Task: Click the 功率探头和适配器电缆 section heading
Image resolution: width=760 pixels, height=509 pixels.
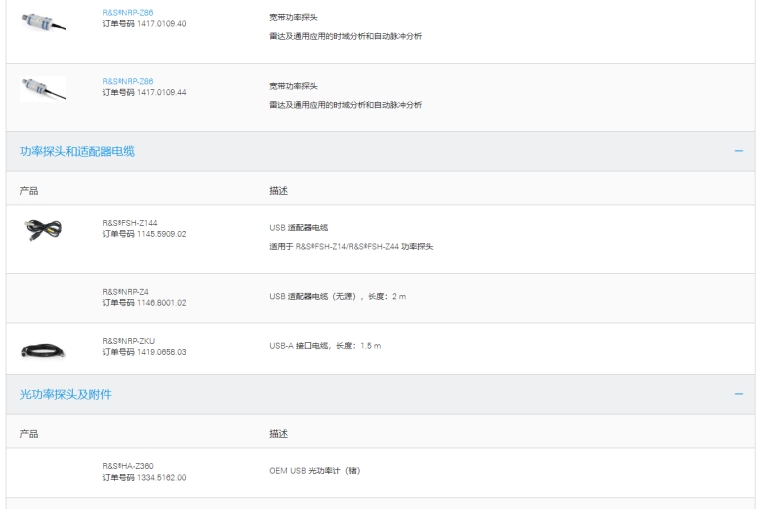Action: click(x=77, y=151)
